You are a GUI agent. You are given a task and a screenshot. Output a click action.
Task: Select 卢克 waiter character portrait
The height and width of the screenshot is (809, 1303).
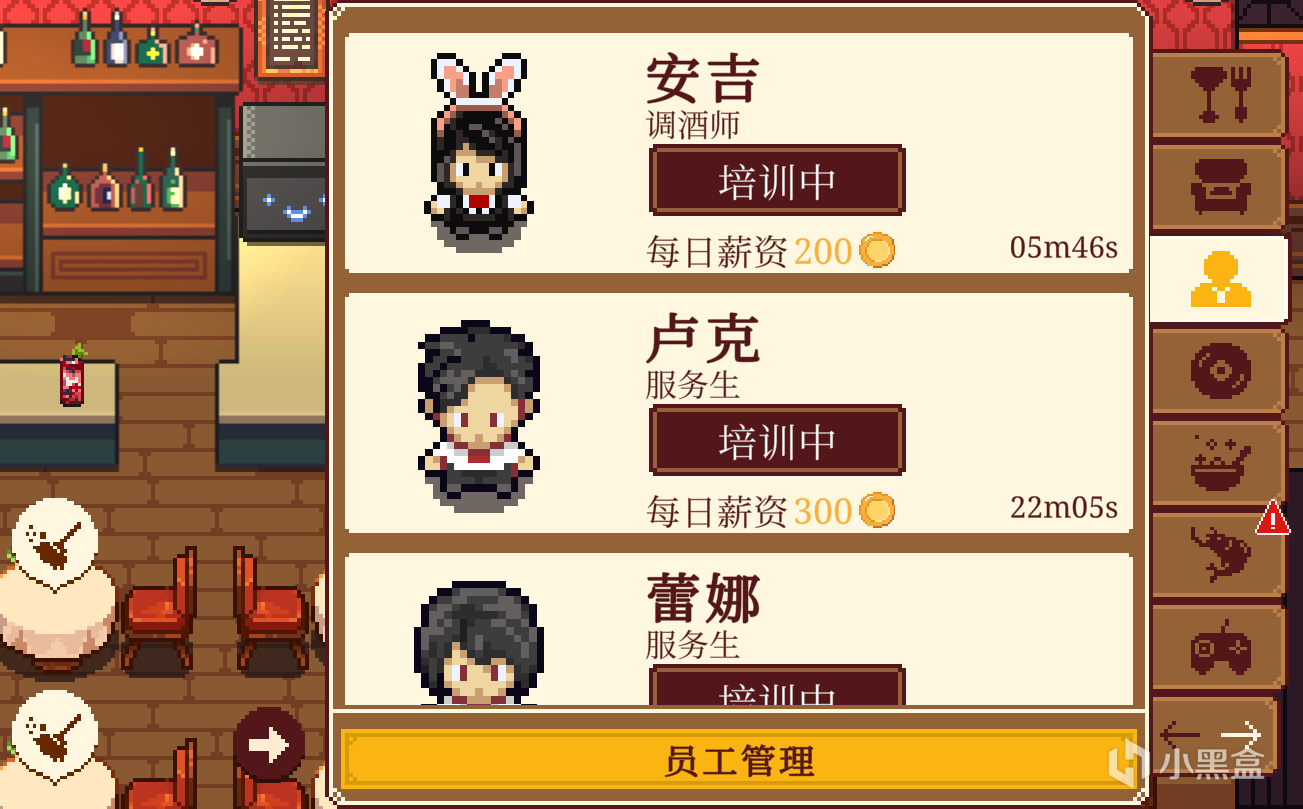pos(479,415)
